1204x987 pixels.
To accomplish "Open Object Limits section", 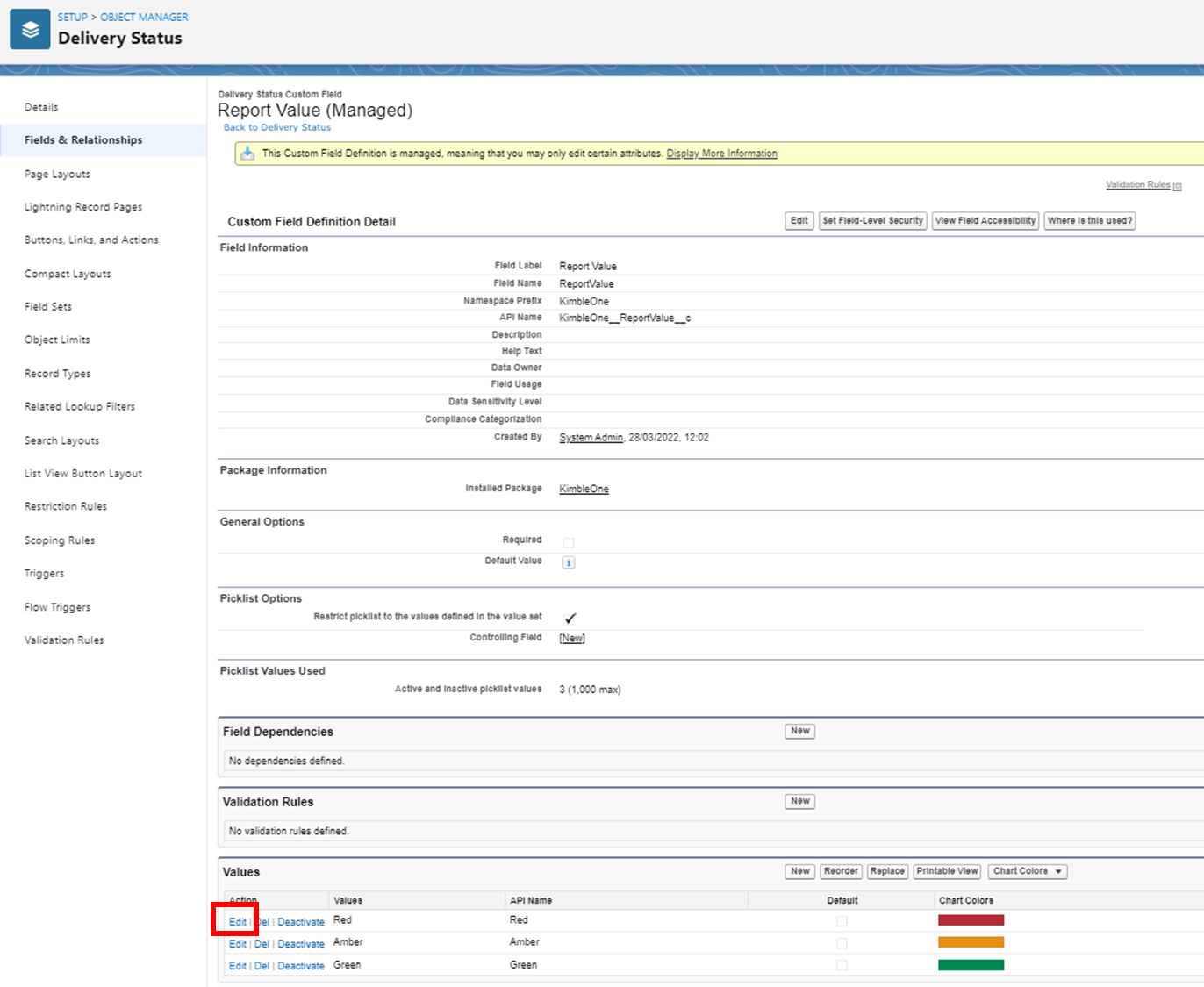I will [57, 340].
